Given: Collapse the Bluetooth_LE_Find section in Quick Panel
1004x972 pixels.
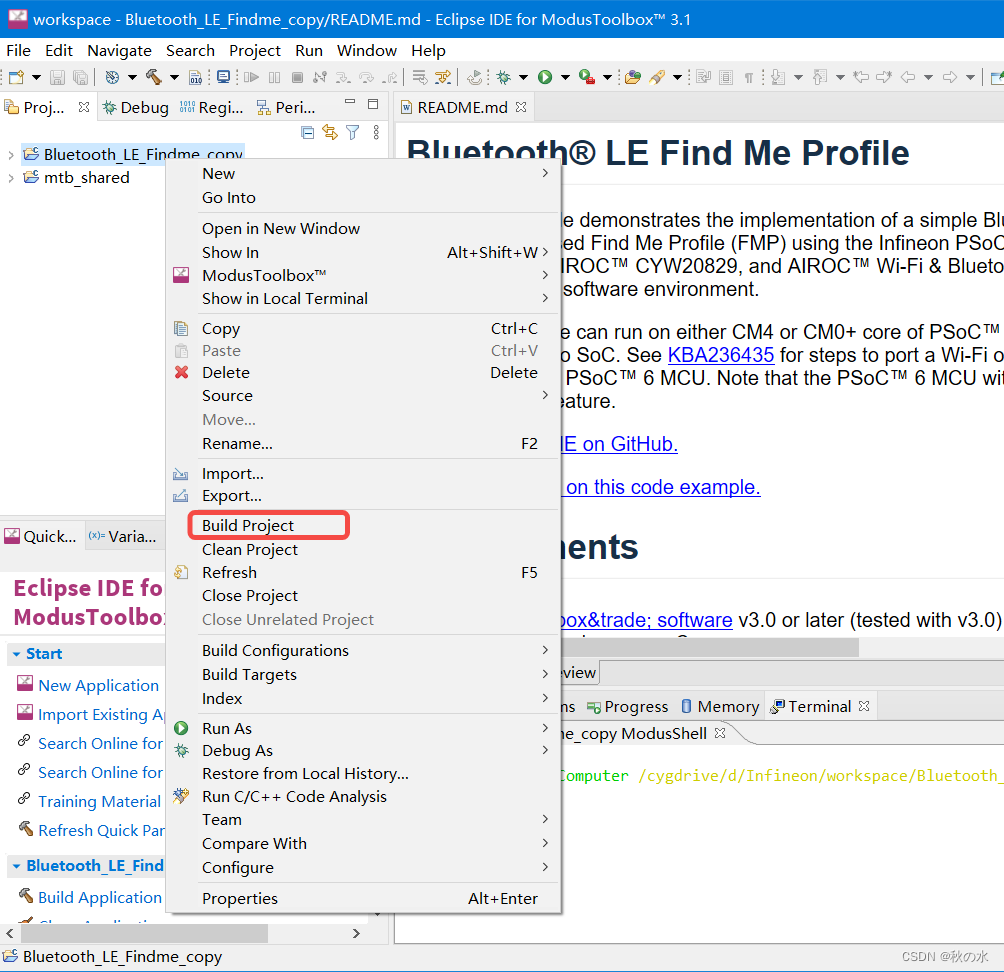Looking at the screenshot, I should coord(17,866).
